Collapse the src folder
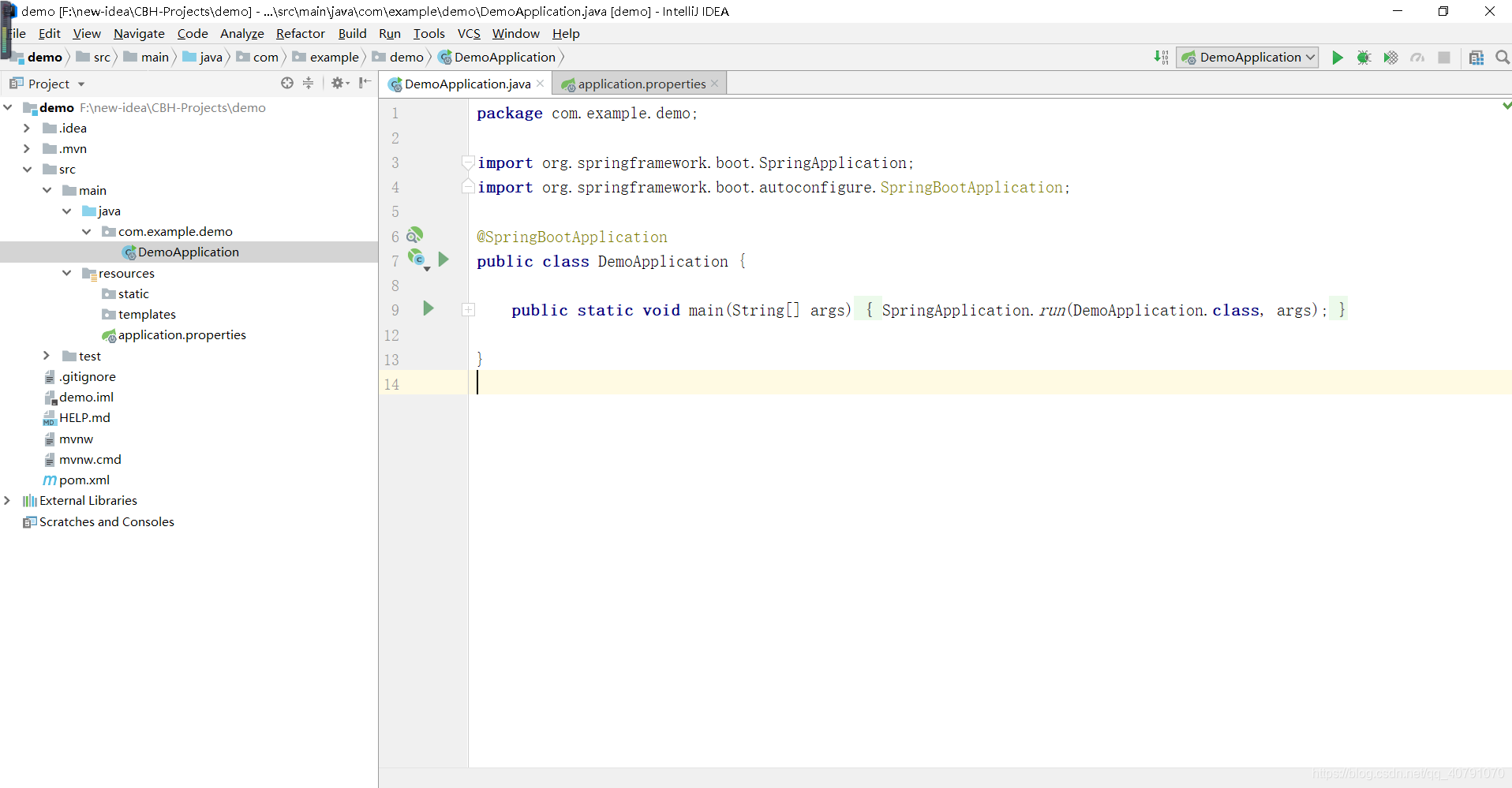This screenshot has width=1512, height=788. [27, 169]
